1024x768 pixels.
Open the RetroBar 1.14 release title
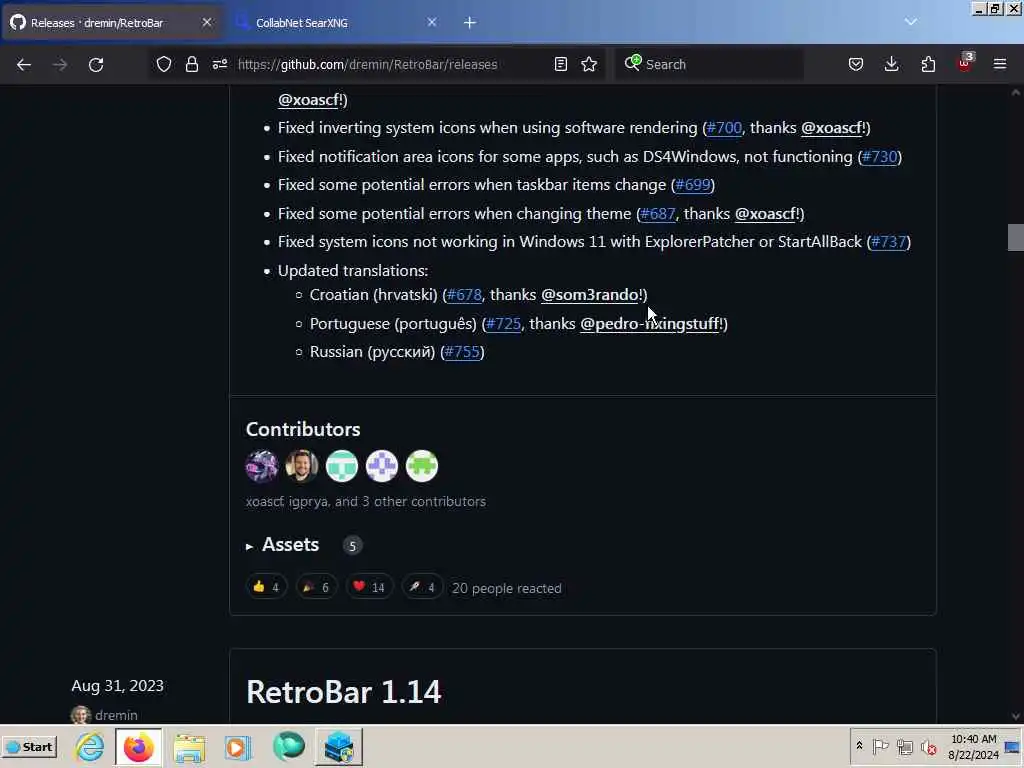[x=344, y=692]
